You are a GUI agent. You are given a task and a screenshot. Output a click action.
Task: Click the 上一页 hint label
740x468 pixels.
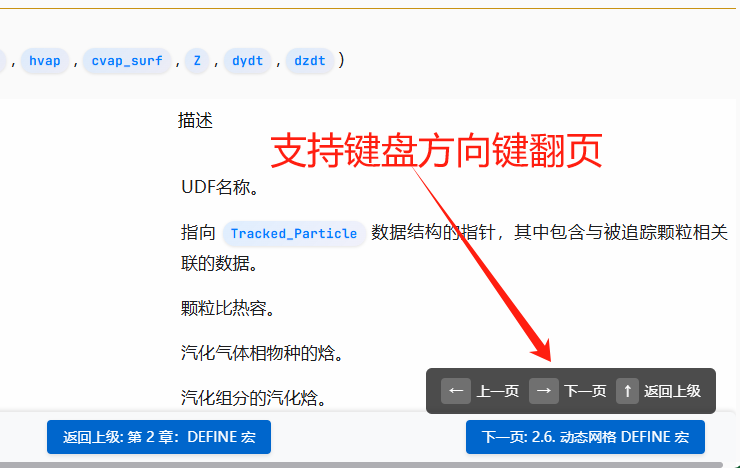[x=497, y=391]
